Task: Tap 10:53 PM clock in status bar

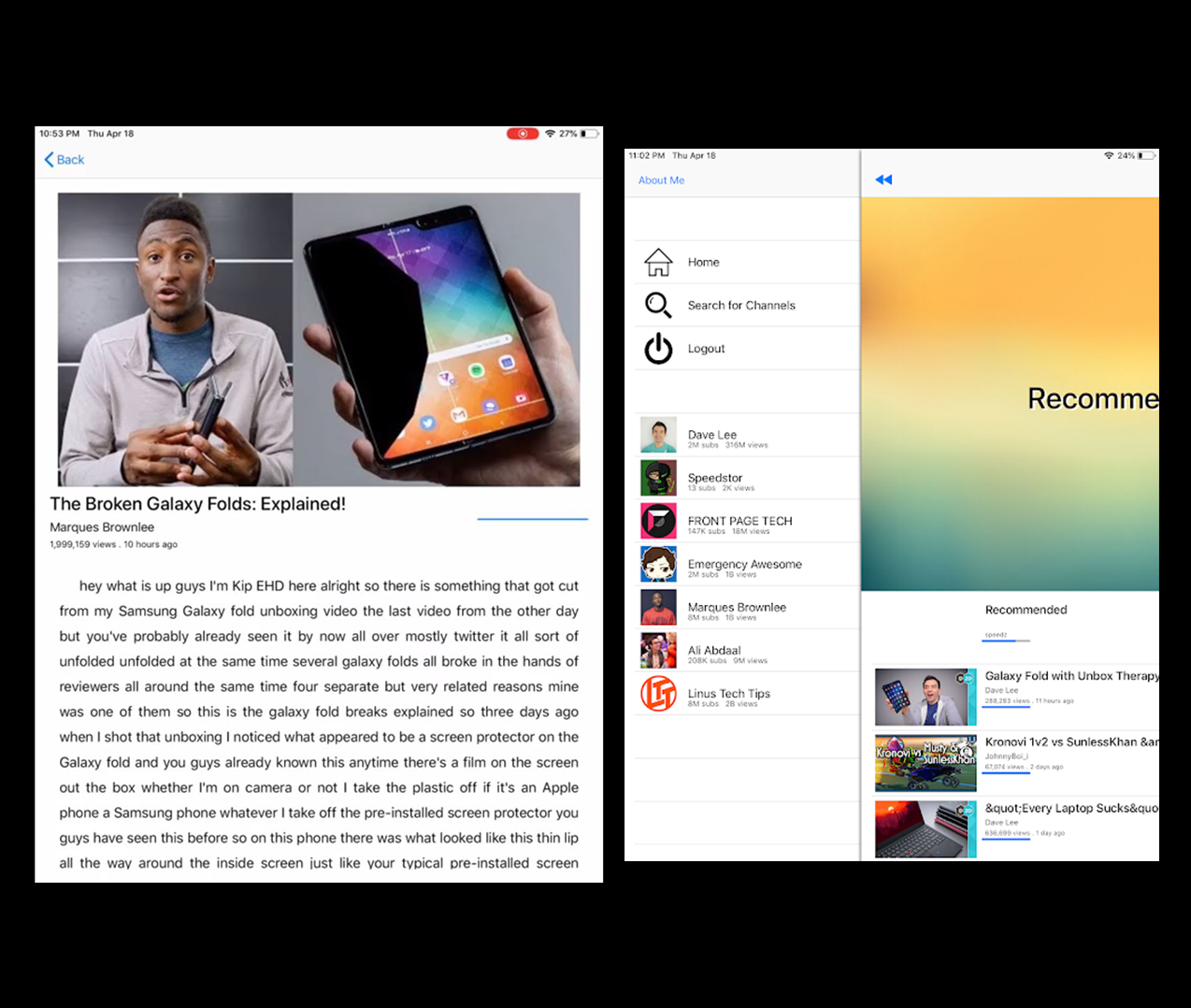Action: tap(59, 134)
